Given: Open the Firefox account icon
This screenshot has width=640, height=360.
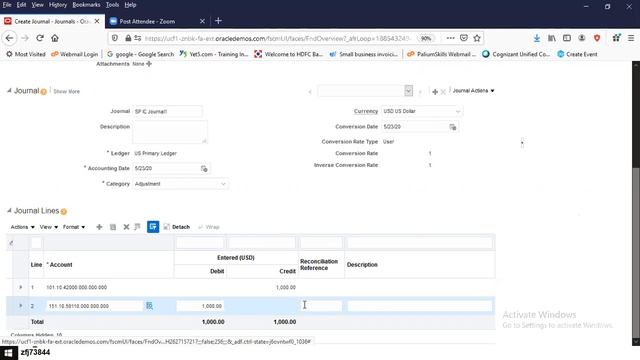Looking at the screenshot, I should [582, 38].
